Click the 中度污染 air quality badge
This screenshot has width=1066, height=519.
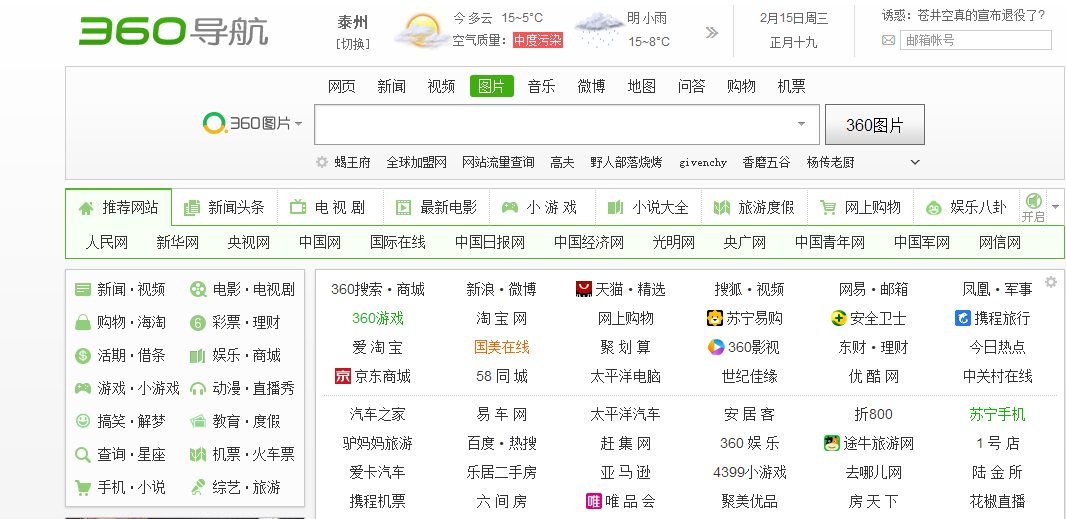[x=538, y=40]
